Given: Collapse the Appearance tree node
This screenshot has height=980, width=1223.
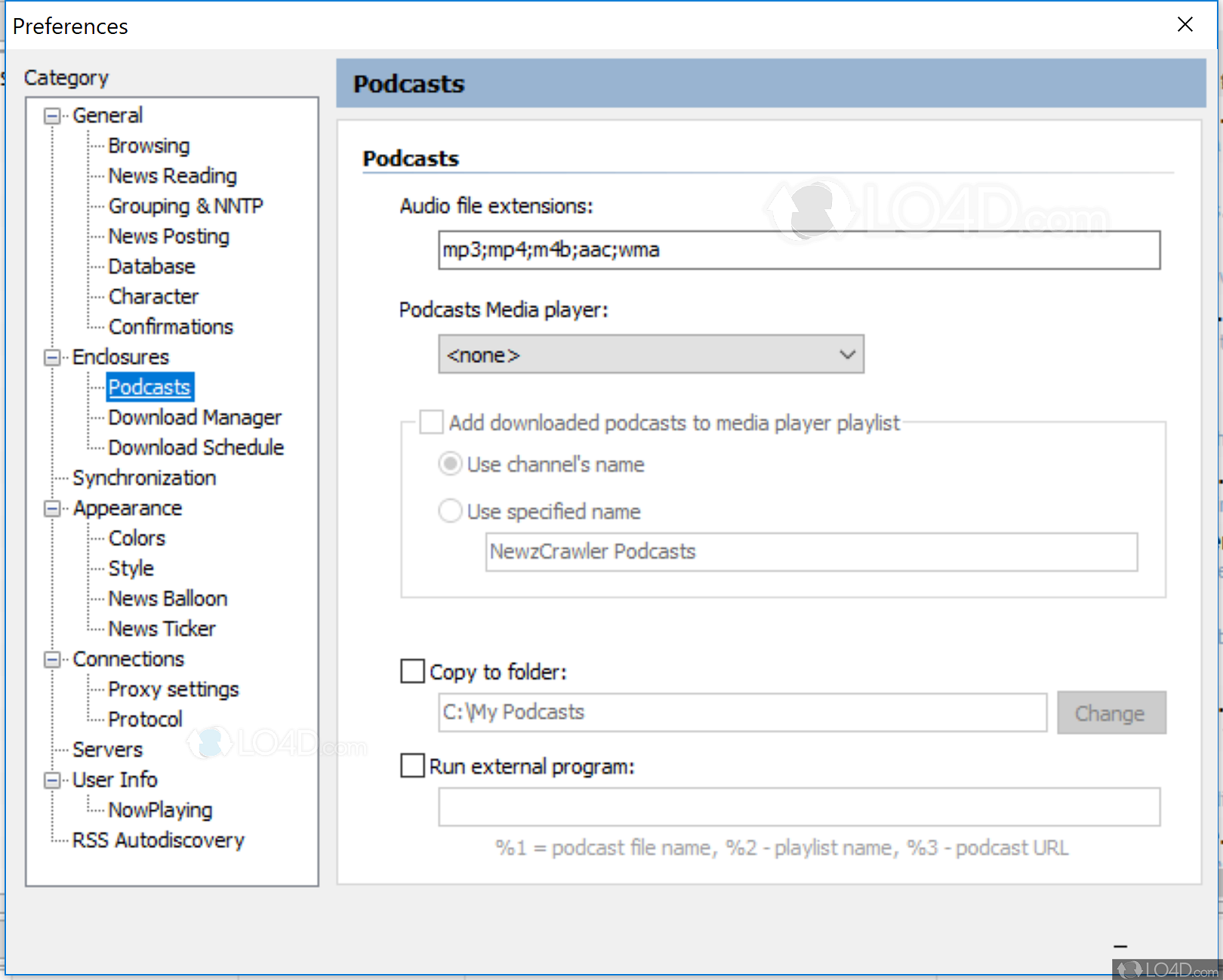Looking at the screenshot, I should 52,509.
